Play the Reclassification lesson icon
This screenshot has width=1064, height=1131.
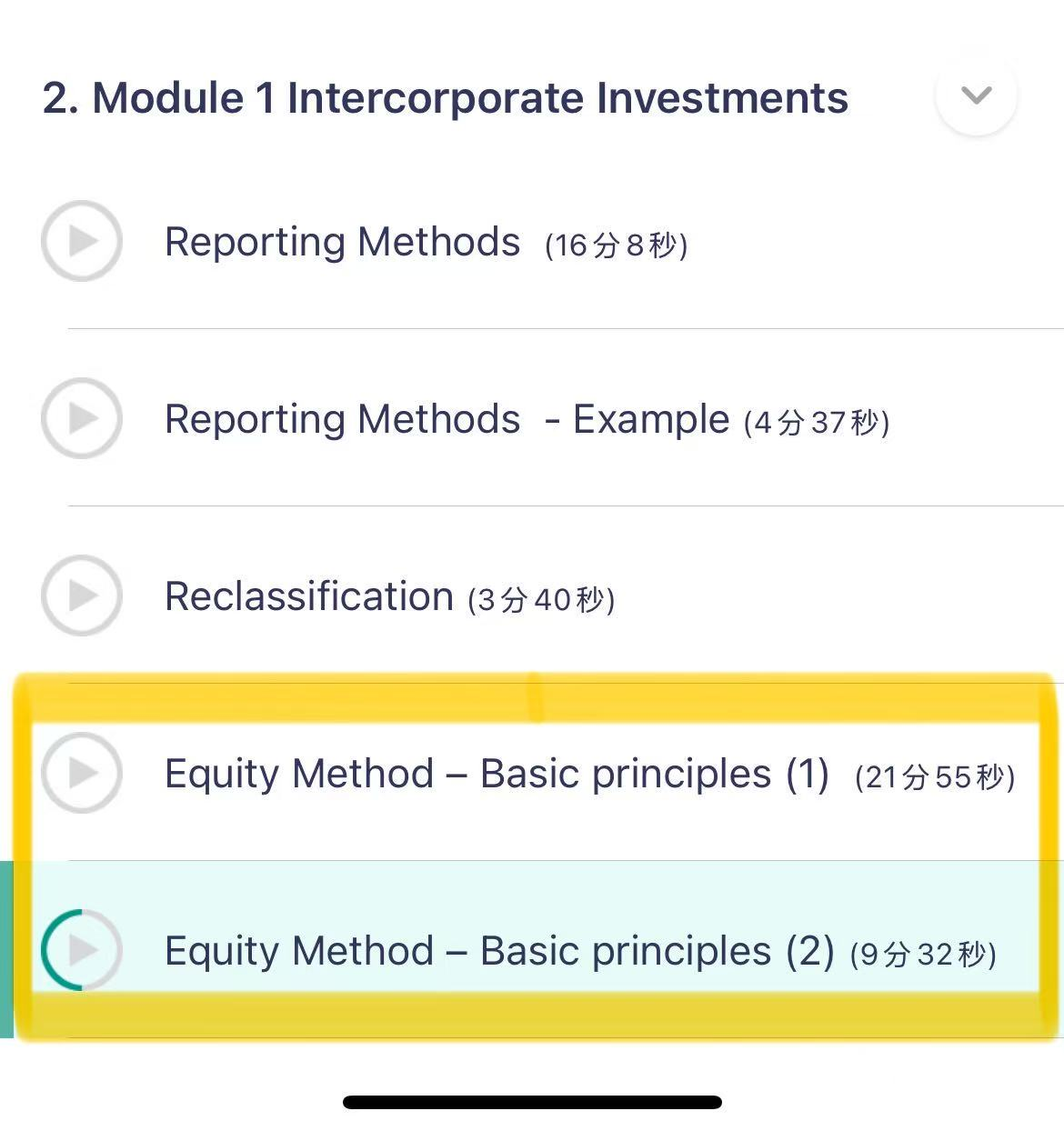(82, 596)
